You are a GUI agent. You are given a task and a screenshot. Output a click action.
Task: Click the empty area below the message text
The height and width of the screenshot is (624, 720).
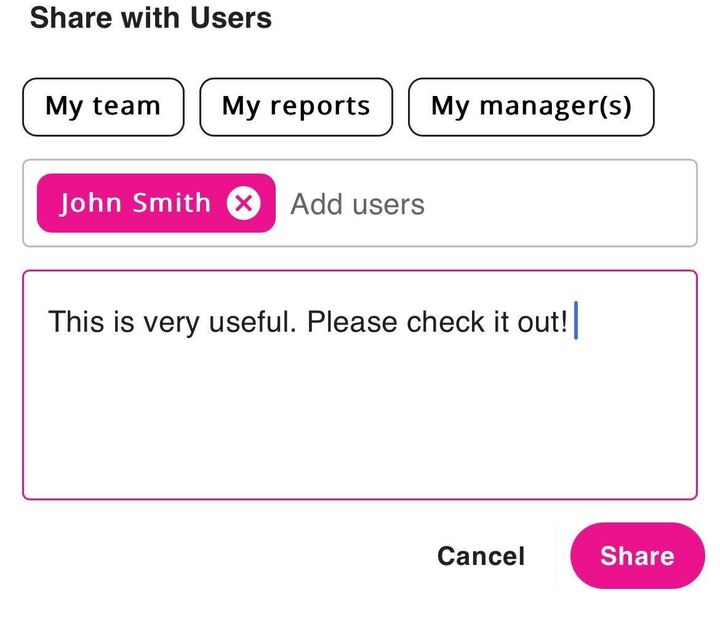coord(360,430)
